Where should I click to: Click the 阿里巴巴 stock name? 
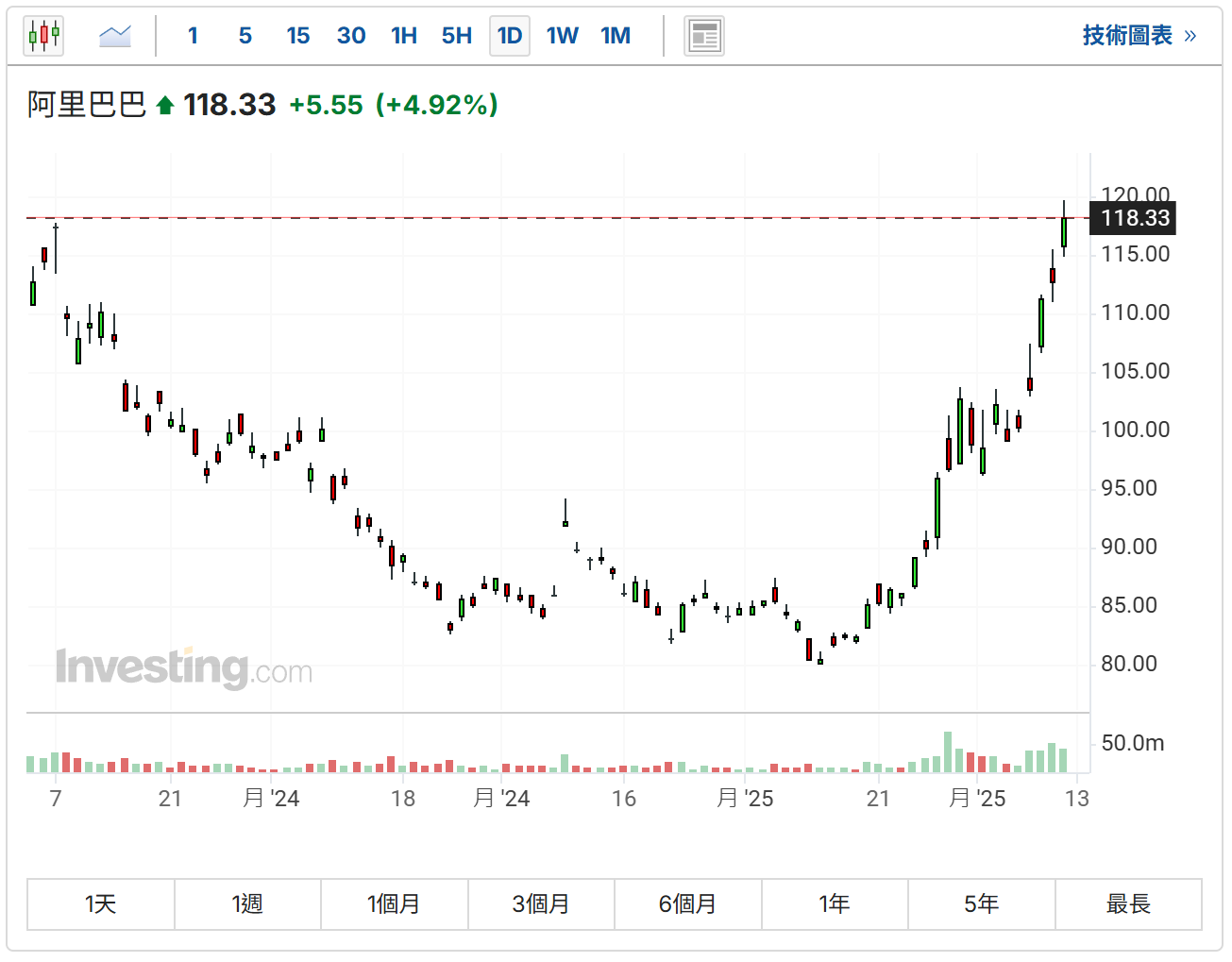(87, 104)
